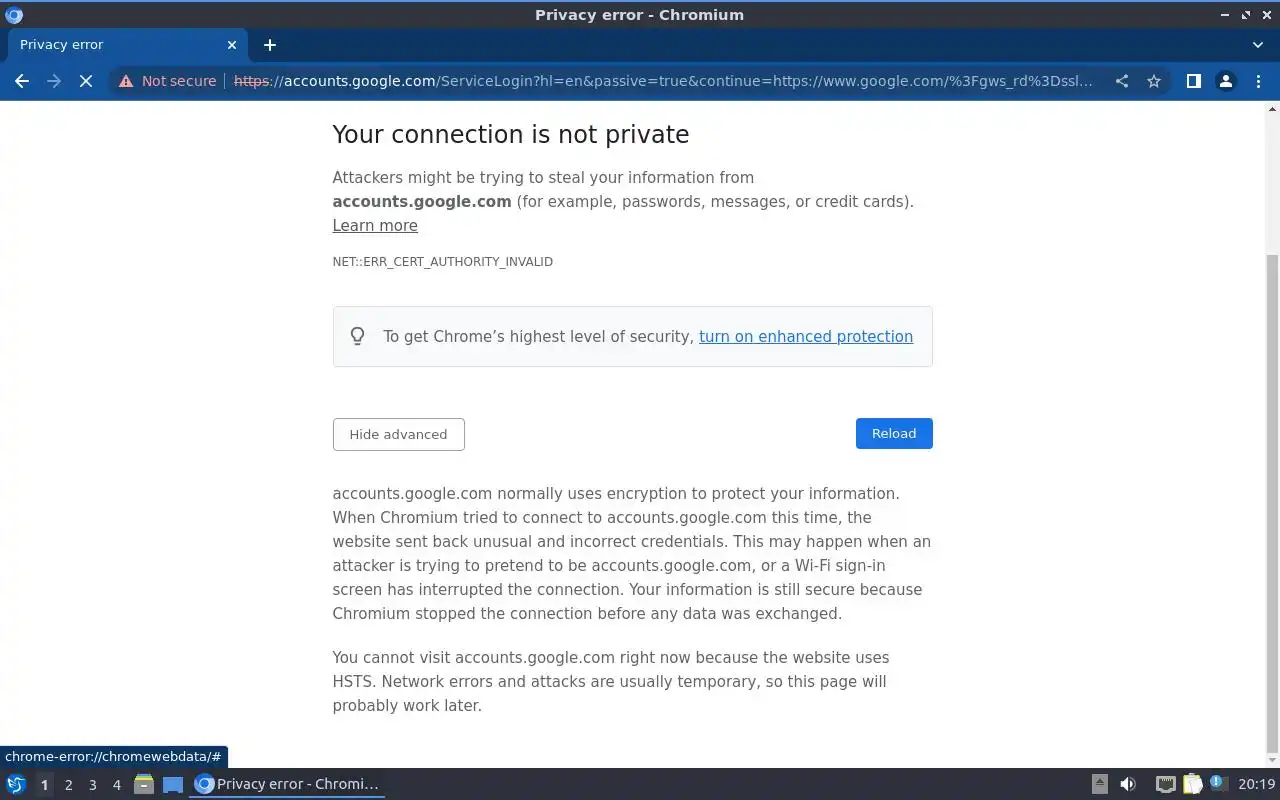The image size is (1280, 800).
Task: Close the 'Privacy error' tab
Action: coord(232,45)
